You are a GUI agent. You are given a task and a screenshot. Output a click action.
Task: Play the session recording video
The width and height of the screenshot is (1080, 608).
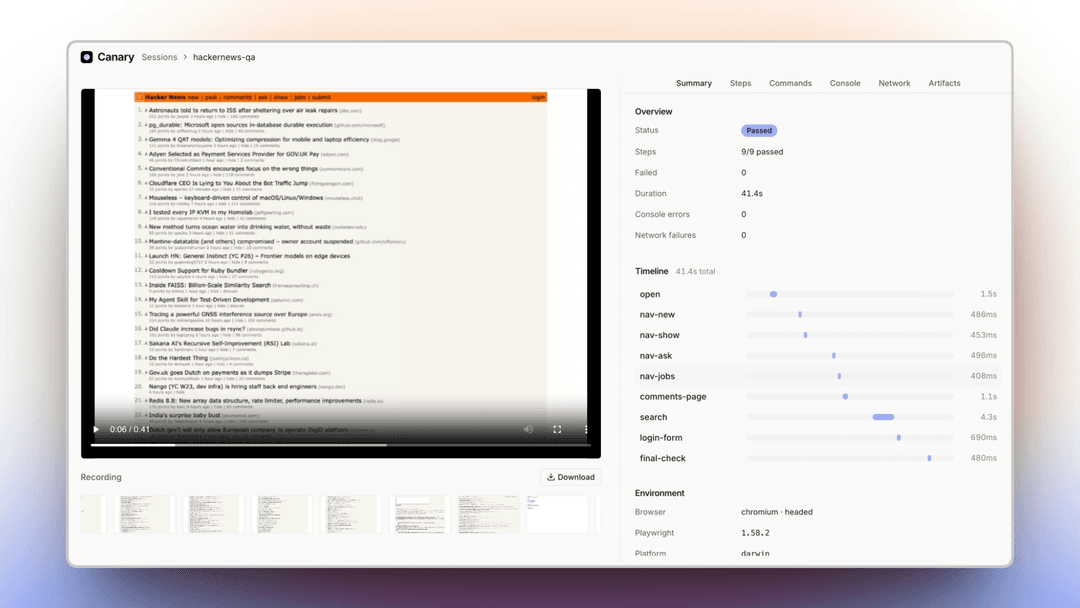click(96, 429)
